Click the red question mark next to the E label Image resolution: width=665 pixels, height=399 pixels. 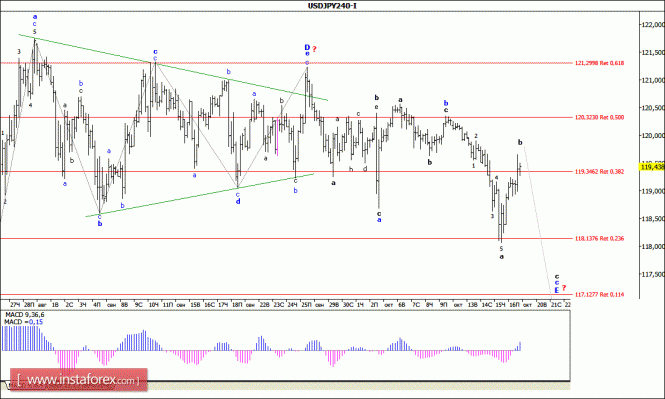pos(564,288)
